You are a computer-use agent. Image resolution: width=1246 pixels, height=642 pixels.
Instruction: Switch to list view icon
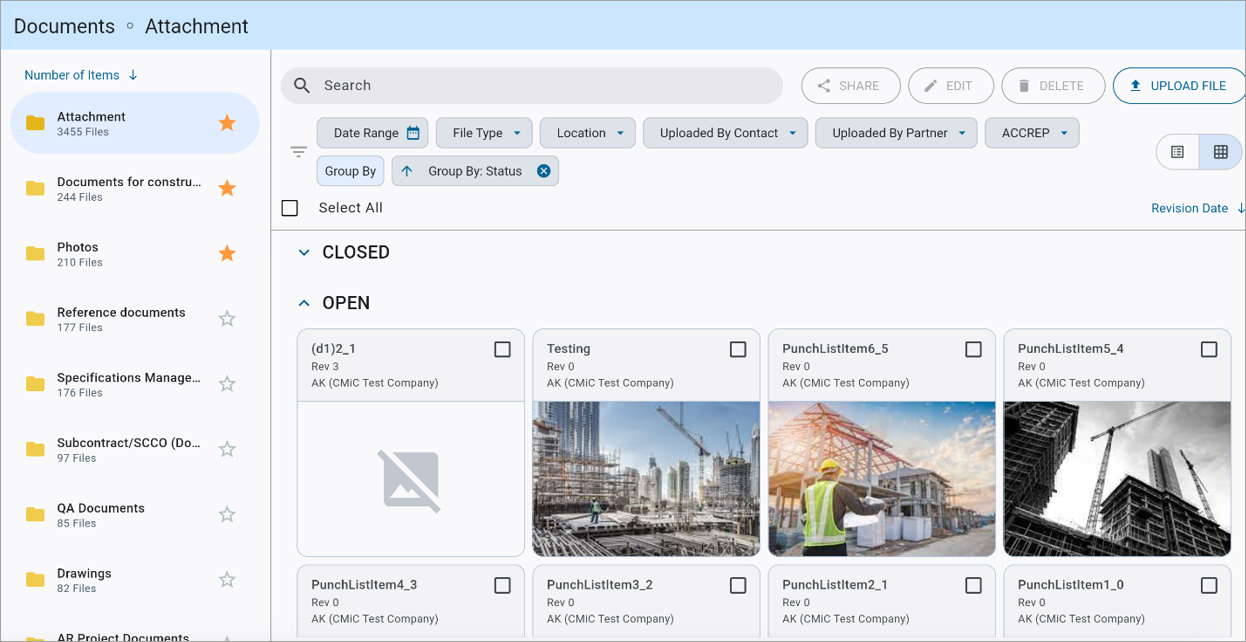tap(1177, 152)
